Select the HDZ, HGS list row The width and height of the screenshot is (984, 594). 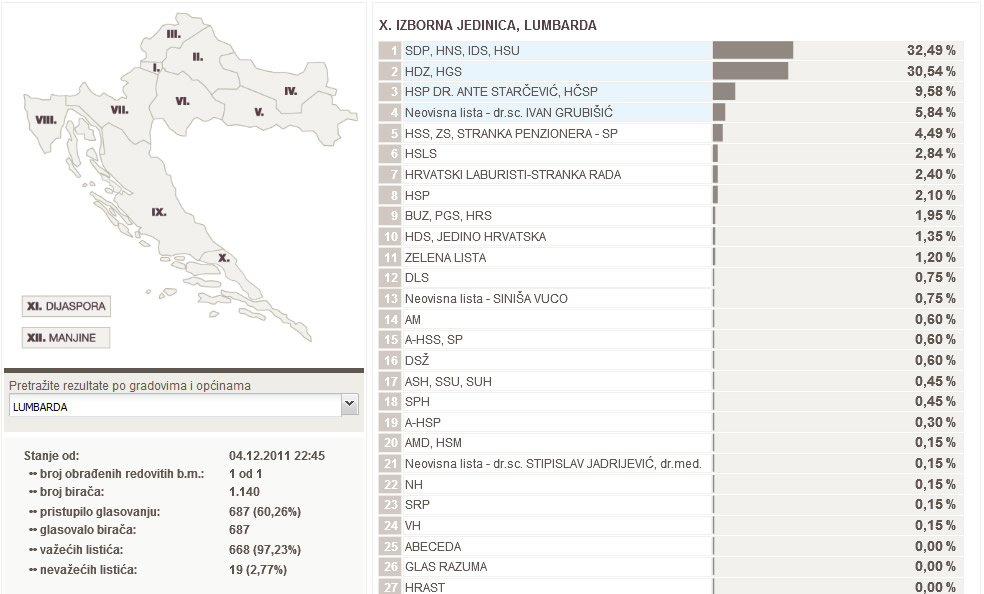tap(545, 71)
